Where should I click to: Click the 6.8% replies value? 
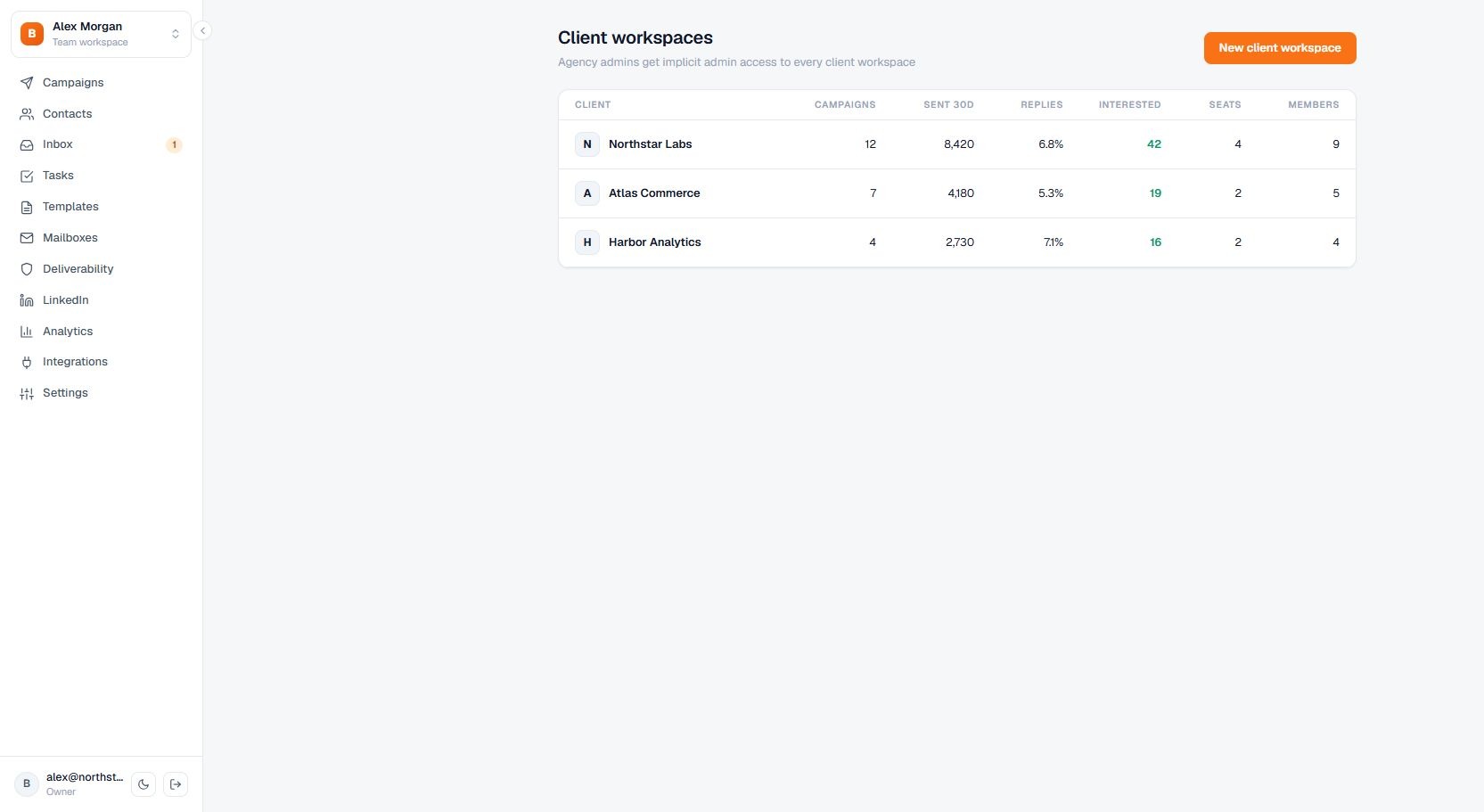[1051, 144]
